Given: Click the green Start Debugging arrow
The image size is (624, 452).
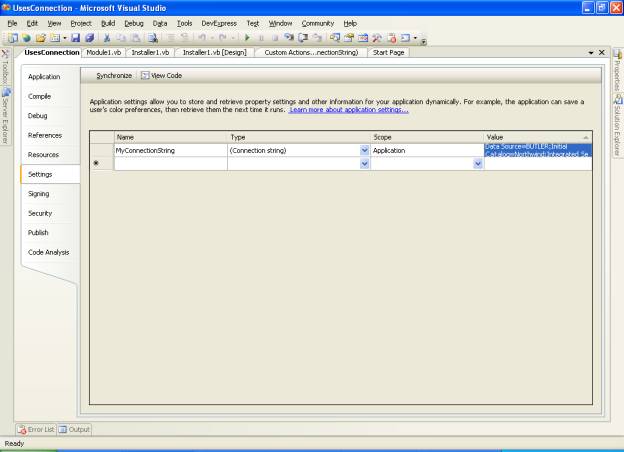Looking at the screenshot, I should 247,38.
